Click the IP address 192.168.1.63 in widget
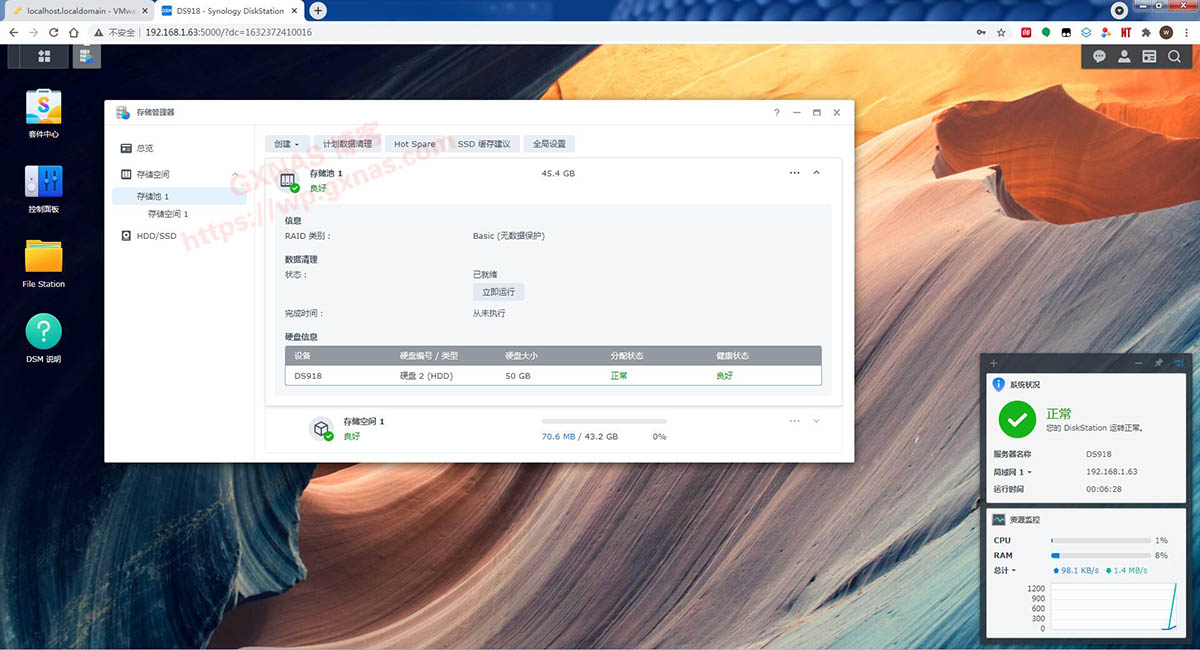Screen dimensions: 1200x650 [1112, 471]
